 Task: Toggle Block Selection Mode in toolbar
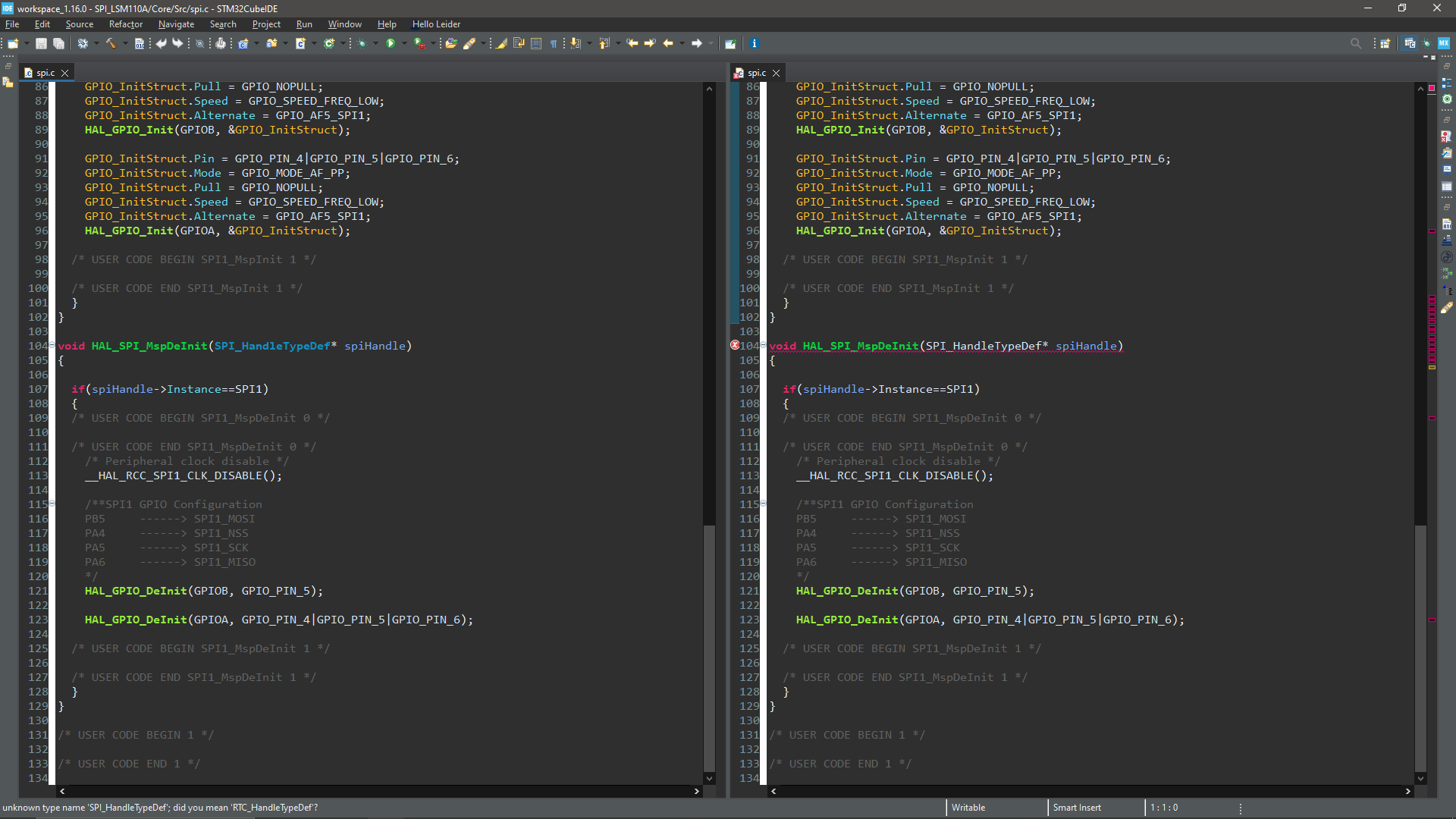[536, 43]
